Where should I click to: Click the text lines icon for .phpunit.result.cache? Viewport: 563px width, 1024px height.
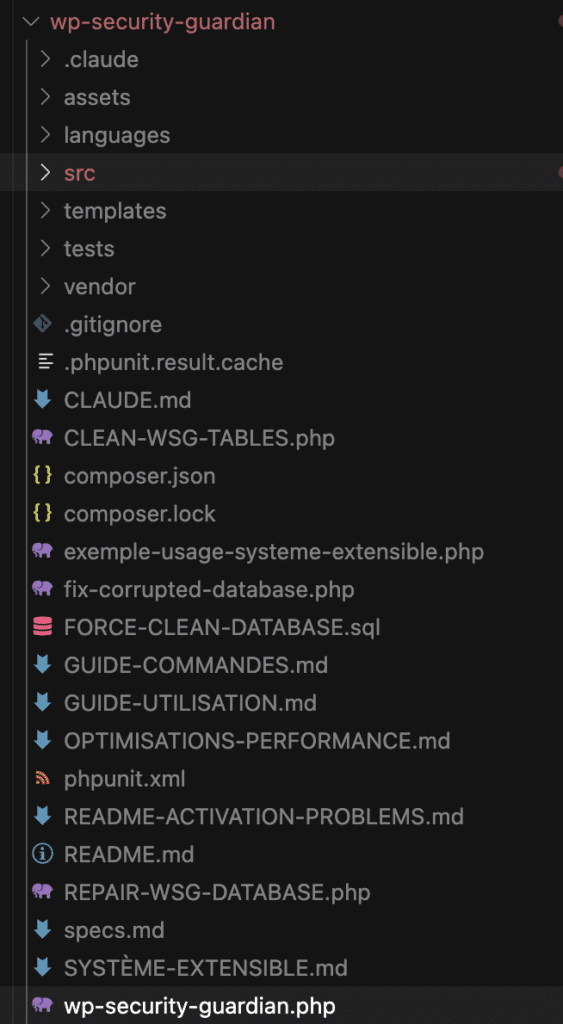44,362
